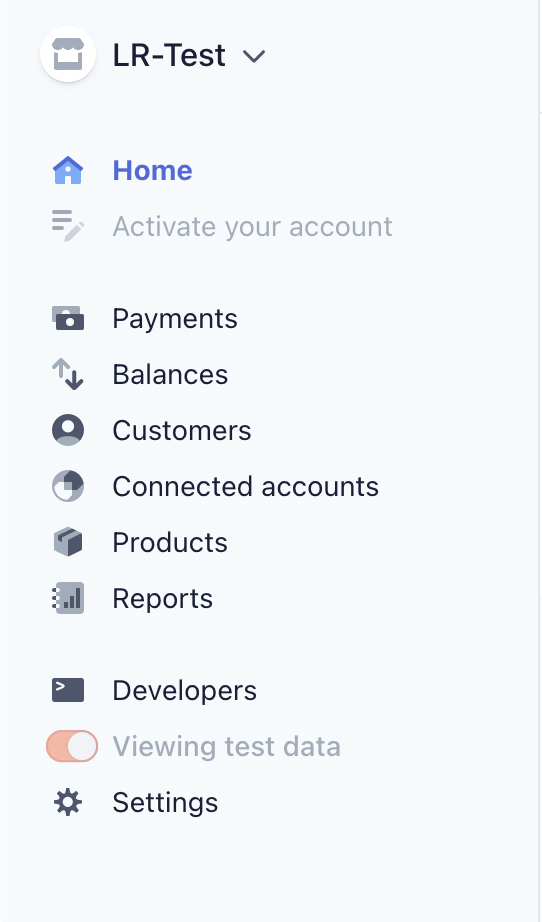This screenshot has height=922, width=542.
Task: Open the Reports chart notebook icon
Action: [x=68, y=598]
